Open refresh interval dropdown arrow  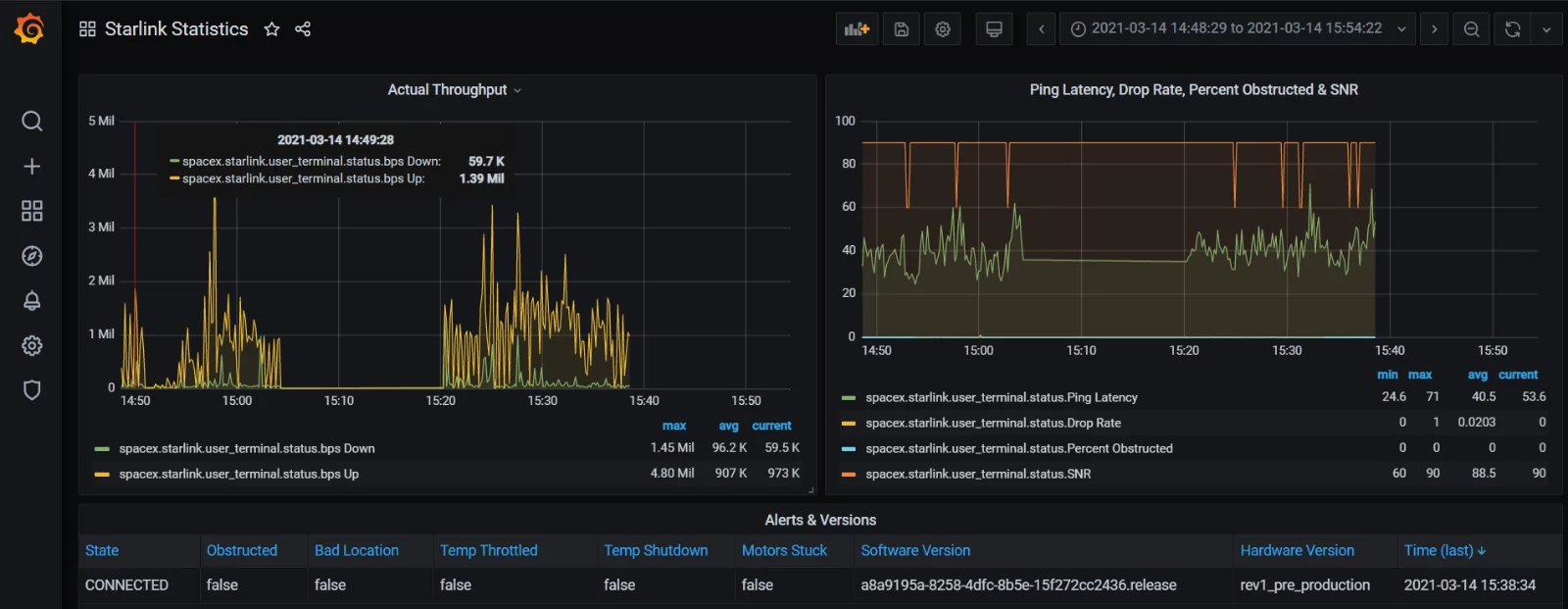(1546, 29)
